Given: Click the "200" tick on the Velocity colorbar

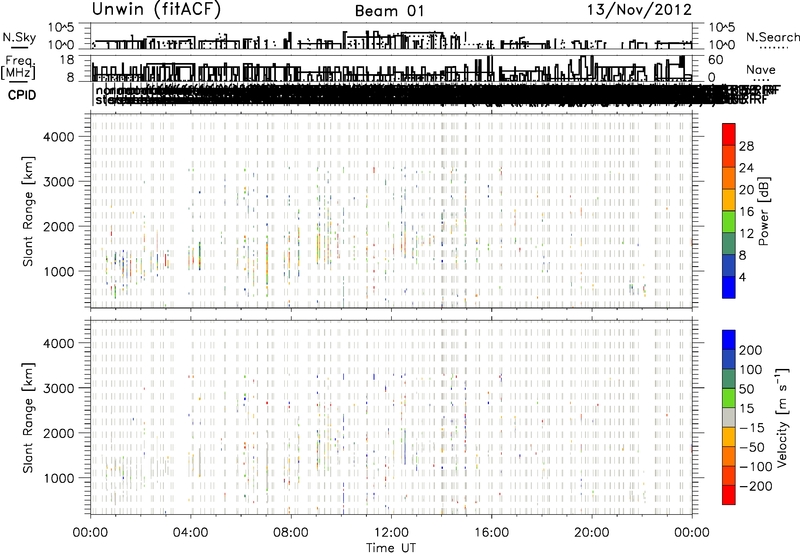Looking at the screenshot, I should click(x=750, y=350).
